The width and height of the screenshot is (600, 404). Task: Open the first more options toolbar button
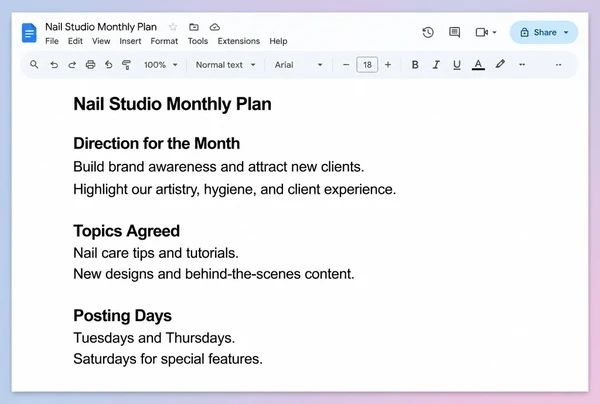522,65
